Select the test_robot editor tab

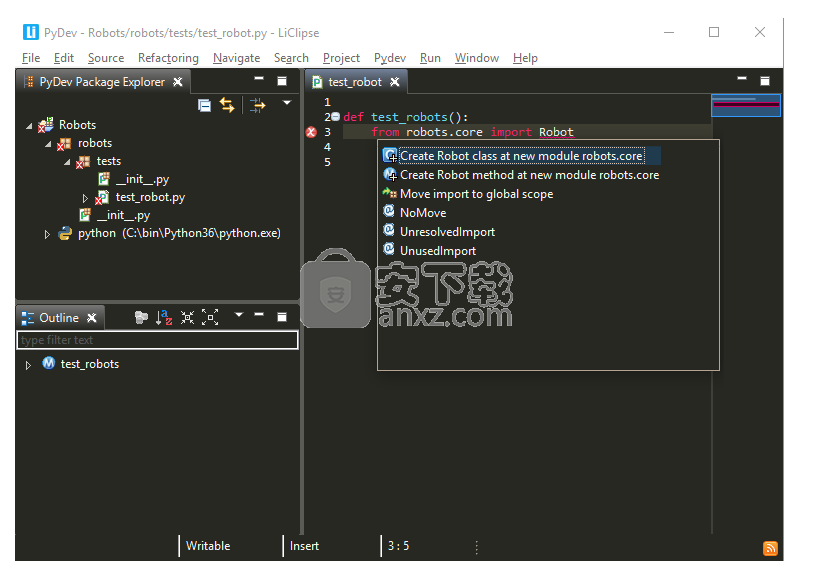pos(354,82)
